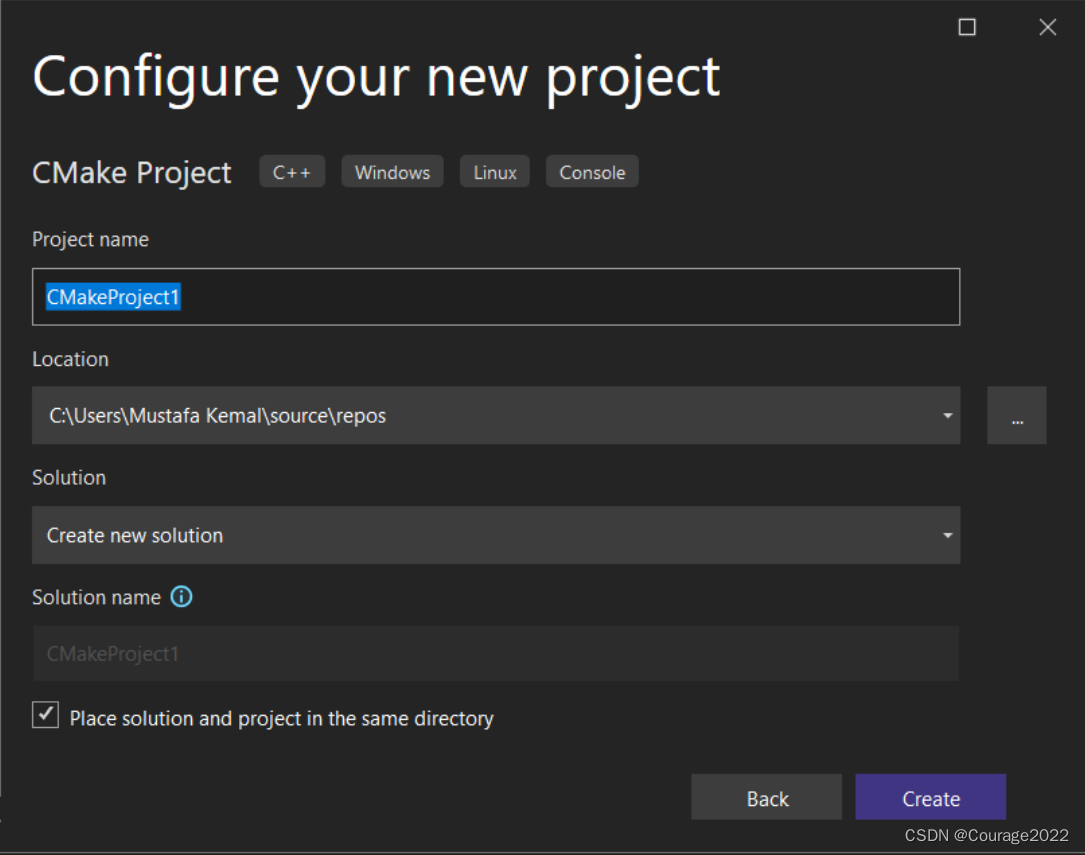Click the "Configure your new project" heading

376,77
